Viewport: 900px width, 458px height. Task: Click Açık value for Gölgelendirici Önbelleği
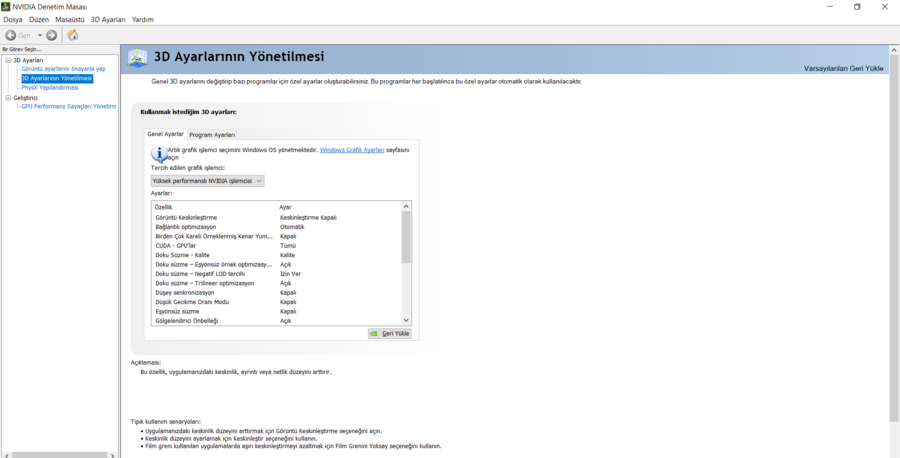[x=285, y=320]
